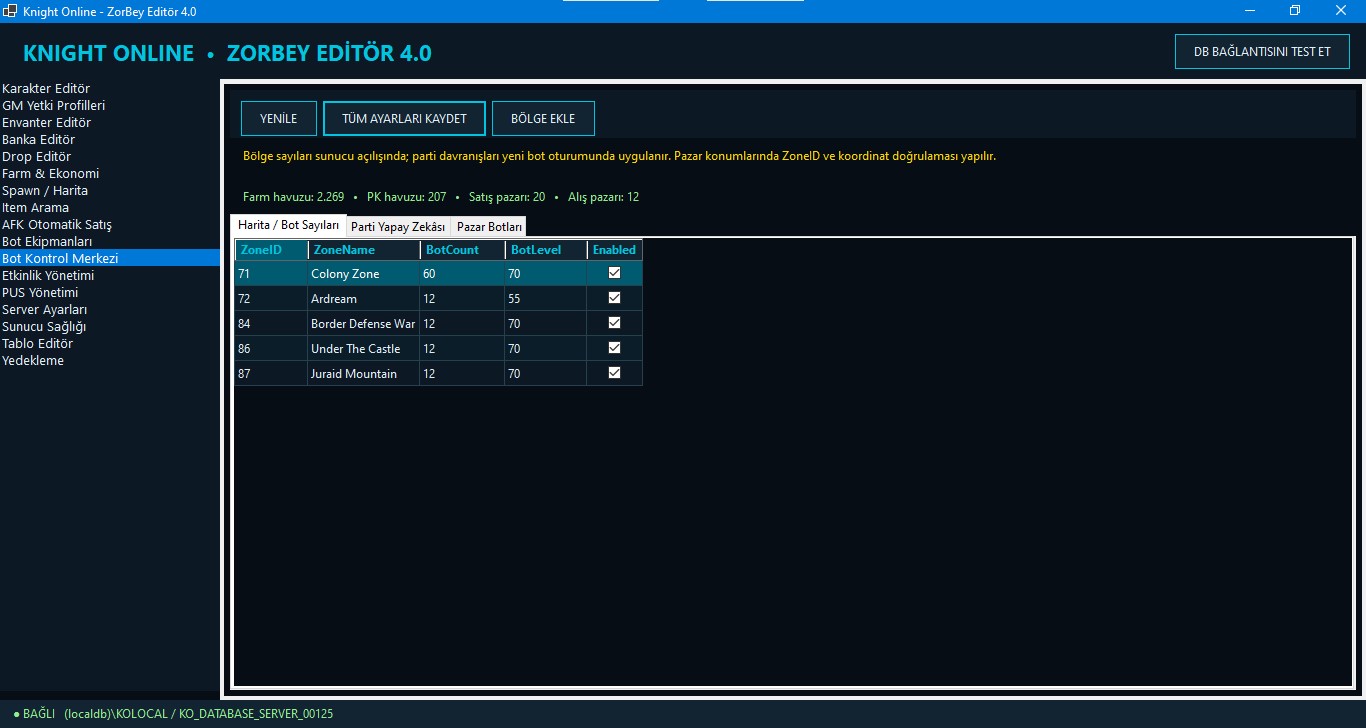The image size is (1366, 728).
Task: Select the Colony Zone name cell
Action: (x=364, y=273)
